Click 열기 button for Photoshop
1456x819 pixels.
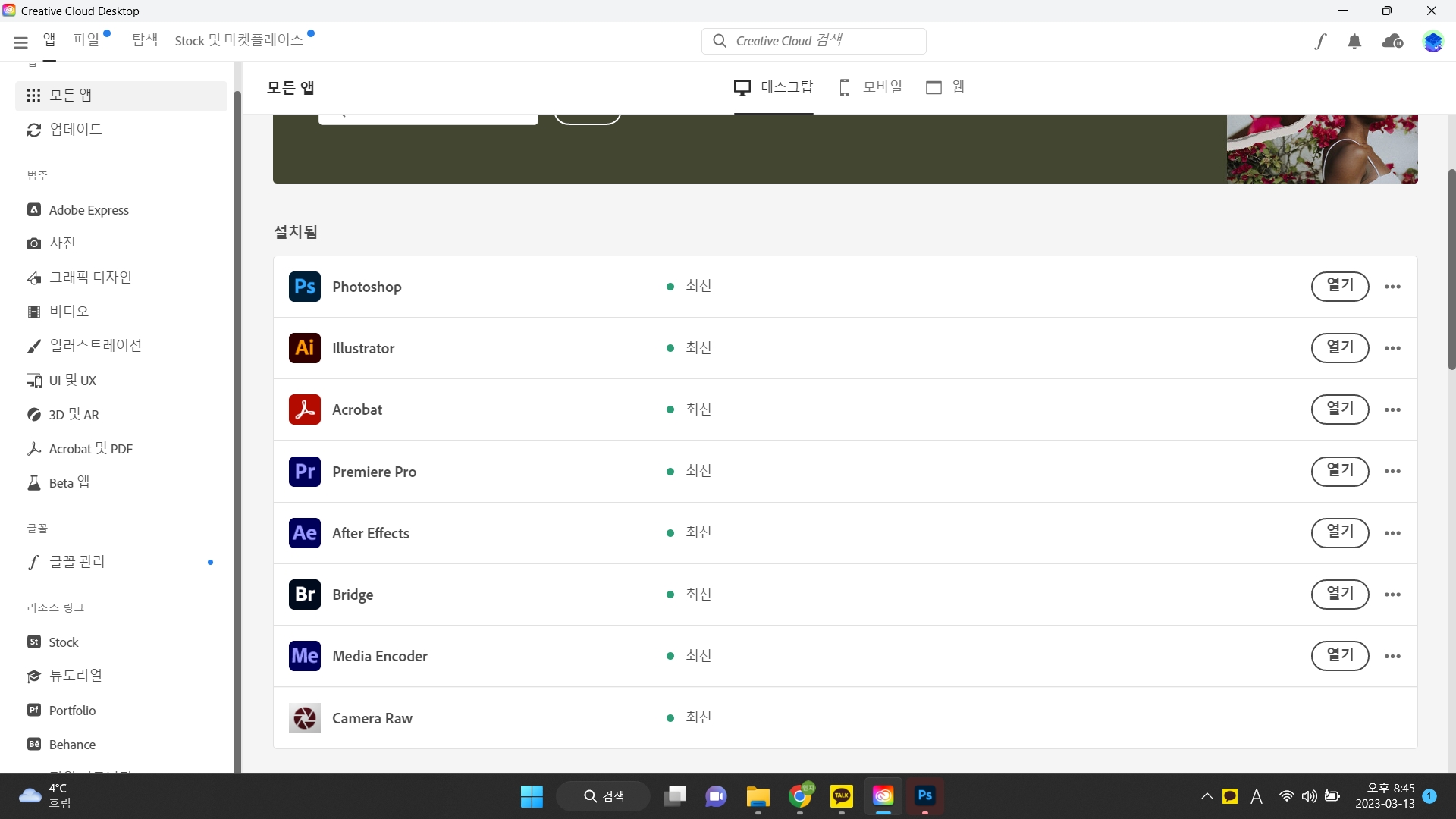(1340, 286)
